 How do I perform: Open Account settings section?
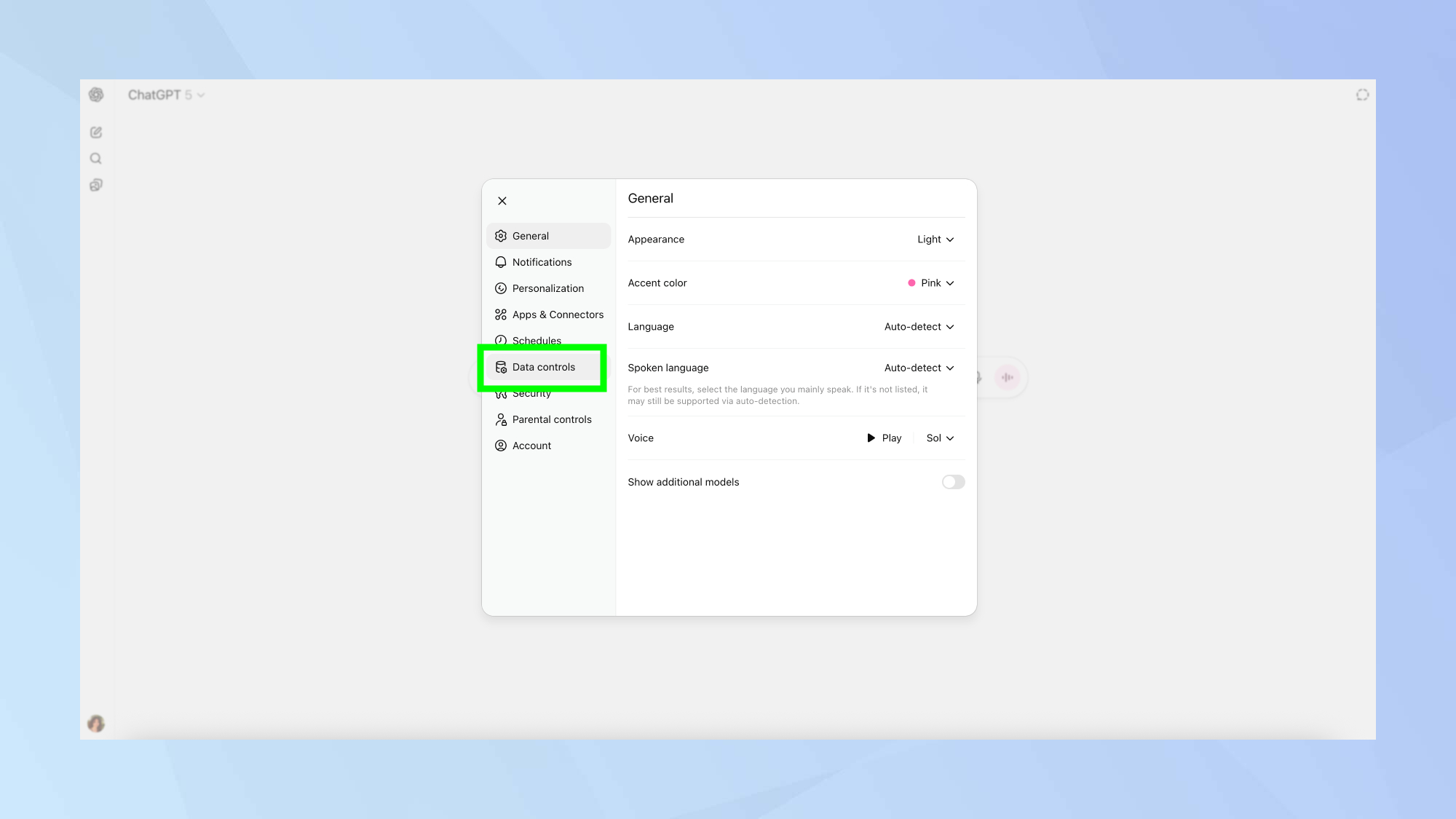pos(531,445)
